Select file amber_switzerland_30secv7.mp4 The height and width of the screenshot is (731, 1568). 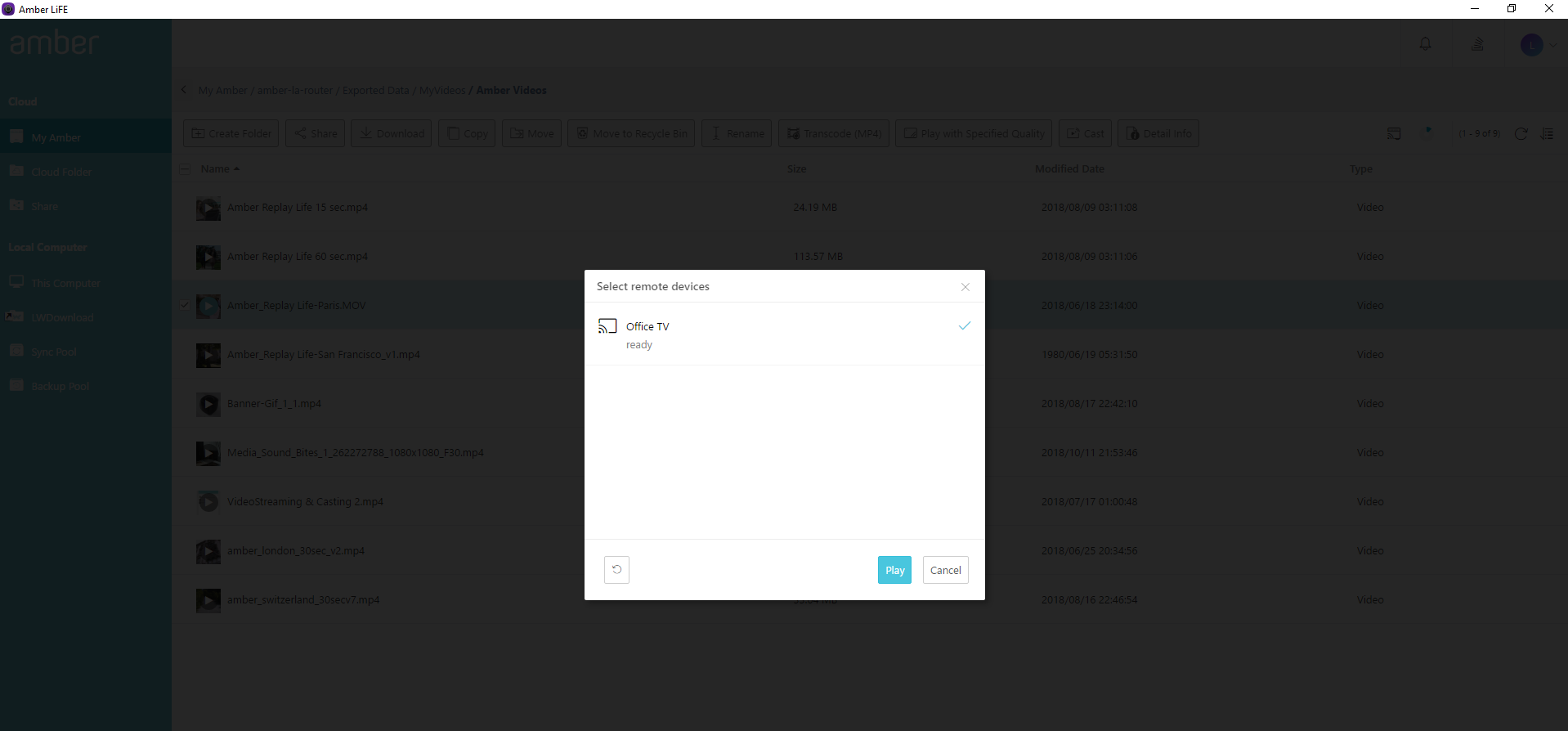coord(303,600)
